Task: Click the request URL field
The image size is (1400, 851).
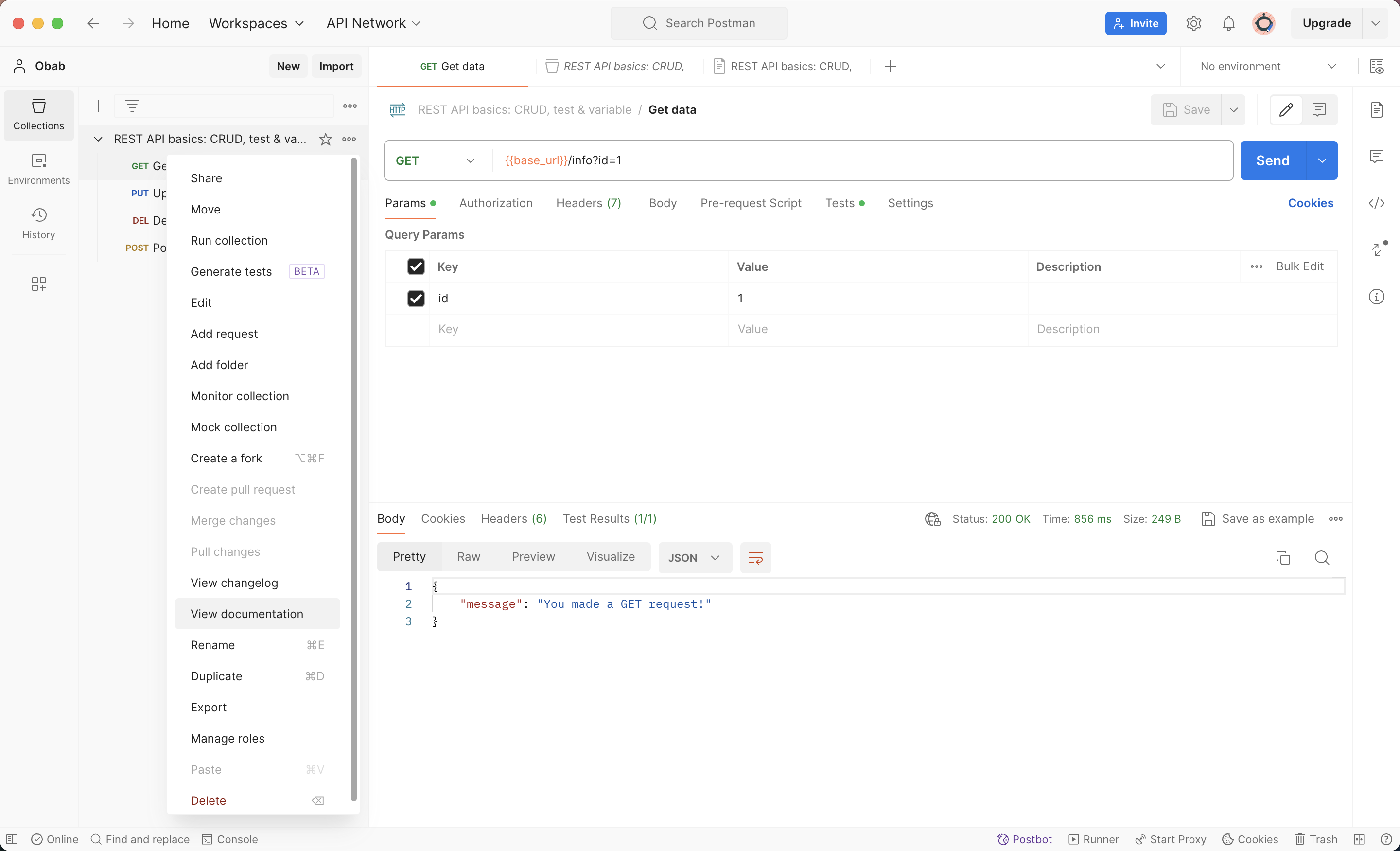Action: (862, 161)
